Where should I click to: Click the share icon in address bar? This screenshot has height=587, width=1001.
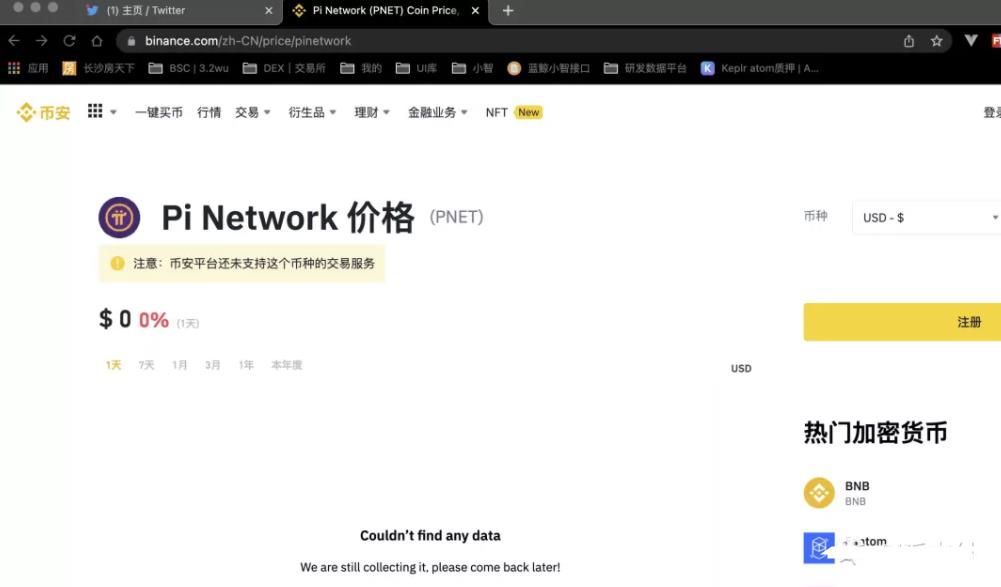(x=908, y=41)
